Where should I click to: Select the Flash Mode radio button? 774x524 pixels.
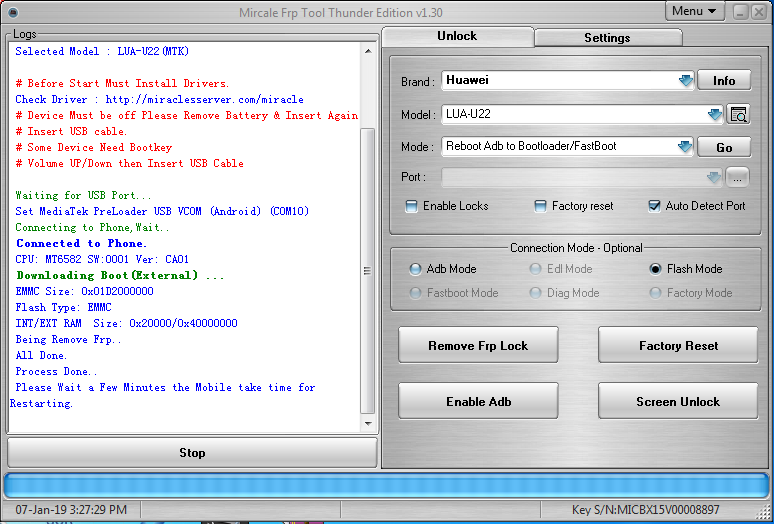[x=655, y=269]
